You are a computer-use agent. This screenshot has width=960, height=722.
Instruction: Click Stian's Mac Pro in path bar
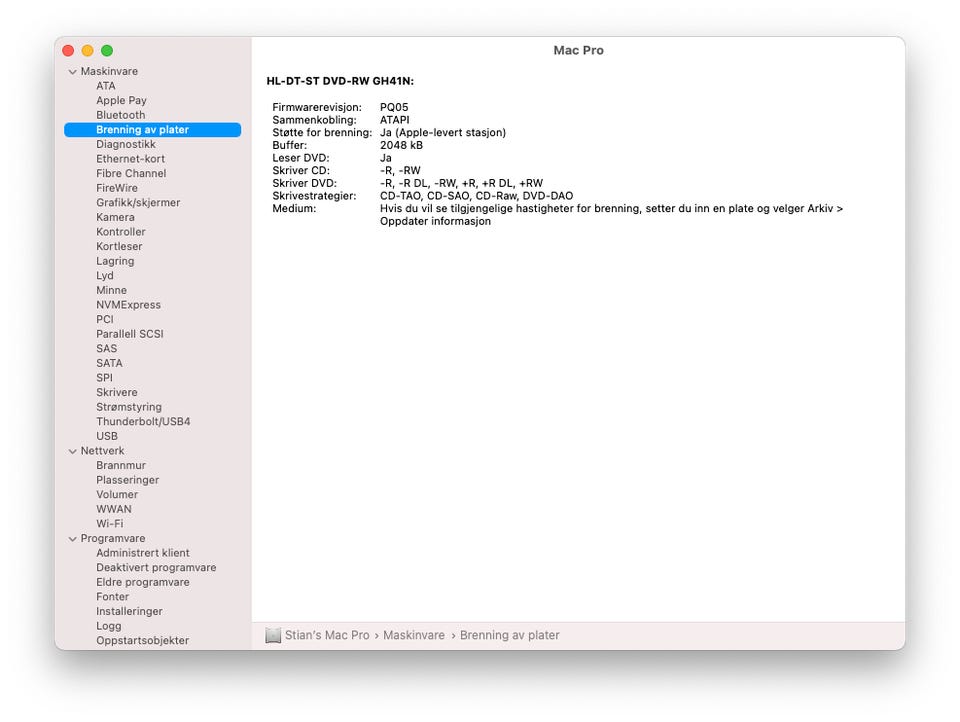[x=327, y=636]
